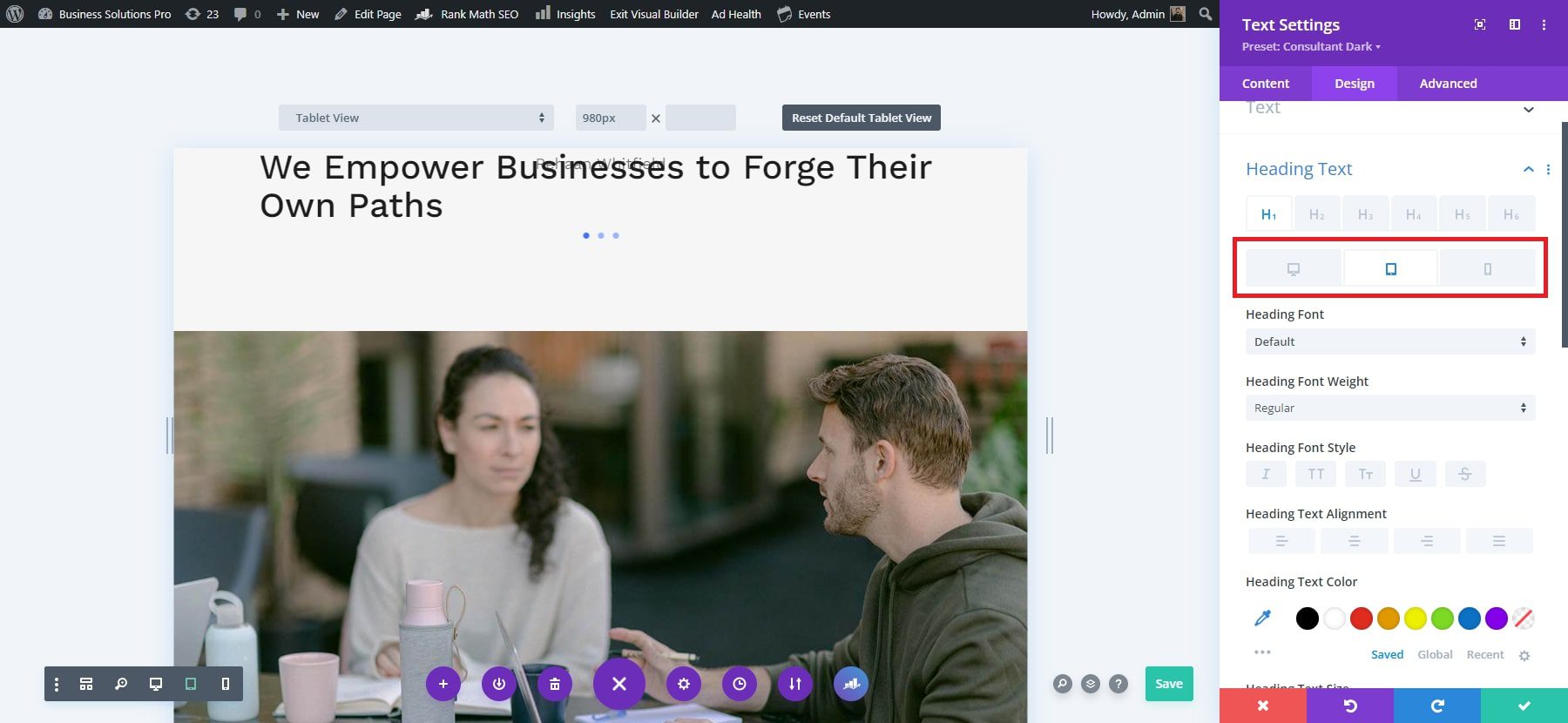Switch heading settings to phone view
Viewport: 1568px width, 723px height.
pos(1487,269)
